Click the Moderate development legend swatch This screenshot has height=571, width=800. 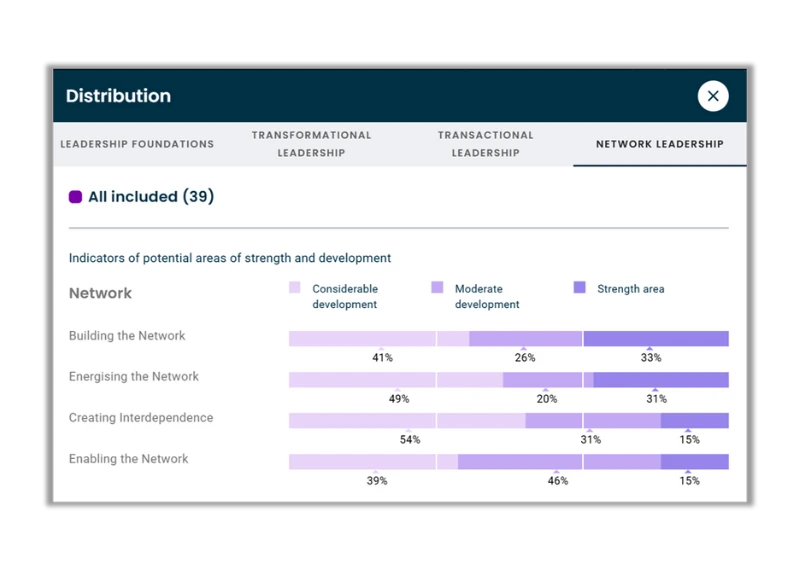pyautogui.click(x=437, y=288)
